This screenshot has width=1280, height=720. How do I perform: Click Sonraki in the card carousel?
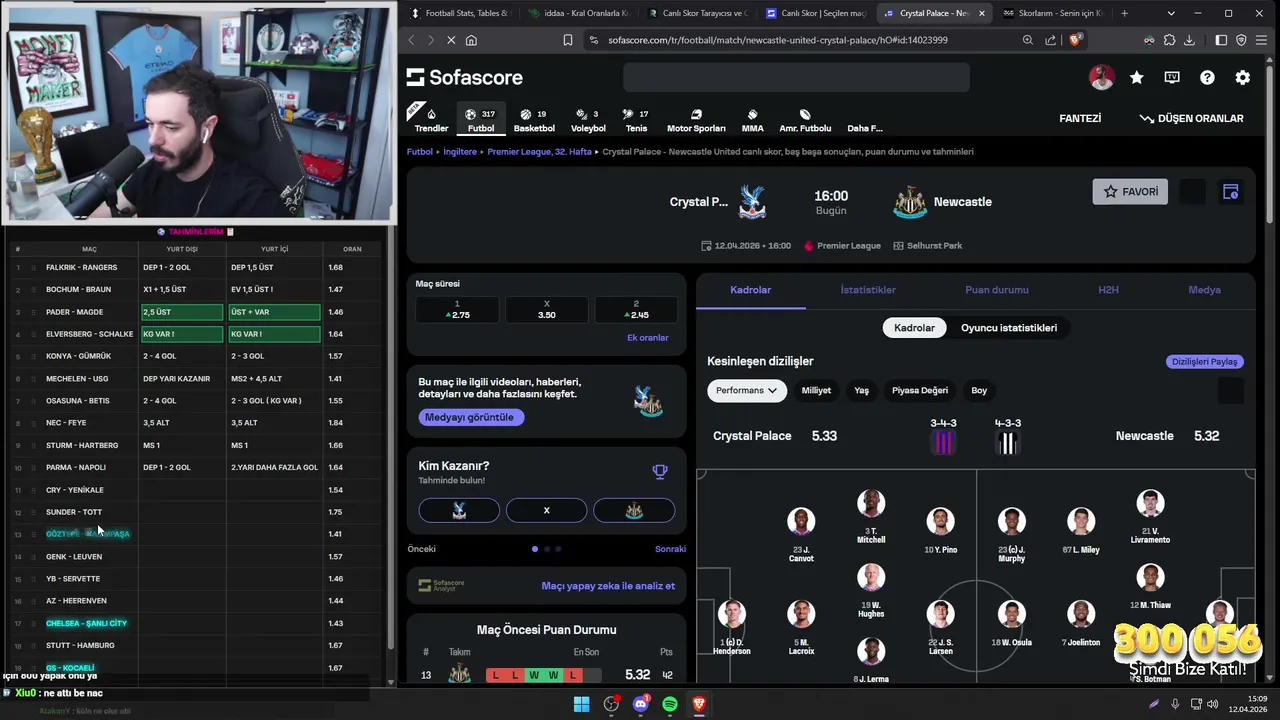[x=670, y=549]
